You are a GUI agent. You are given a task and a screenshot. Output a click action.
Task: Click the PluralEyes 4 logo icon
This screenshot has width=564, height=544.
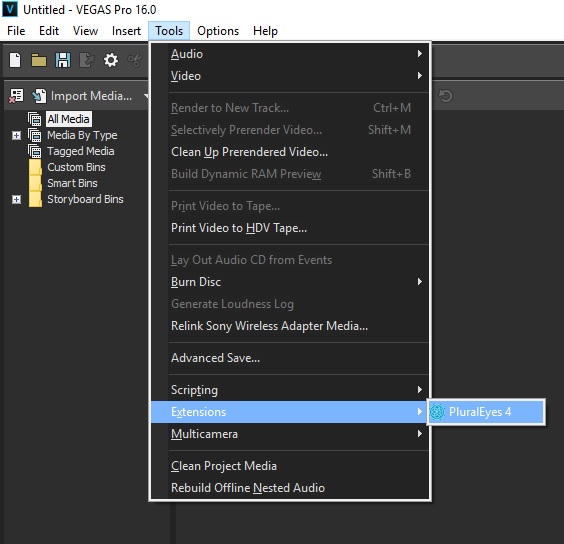coord(437,412)
